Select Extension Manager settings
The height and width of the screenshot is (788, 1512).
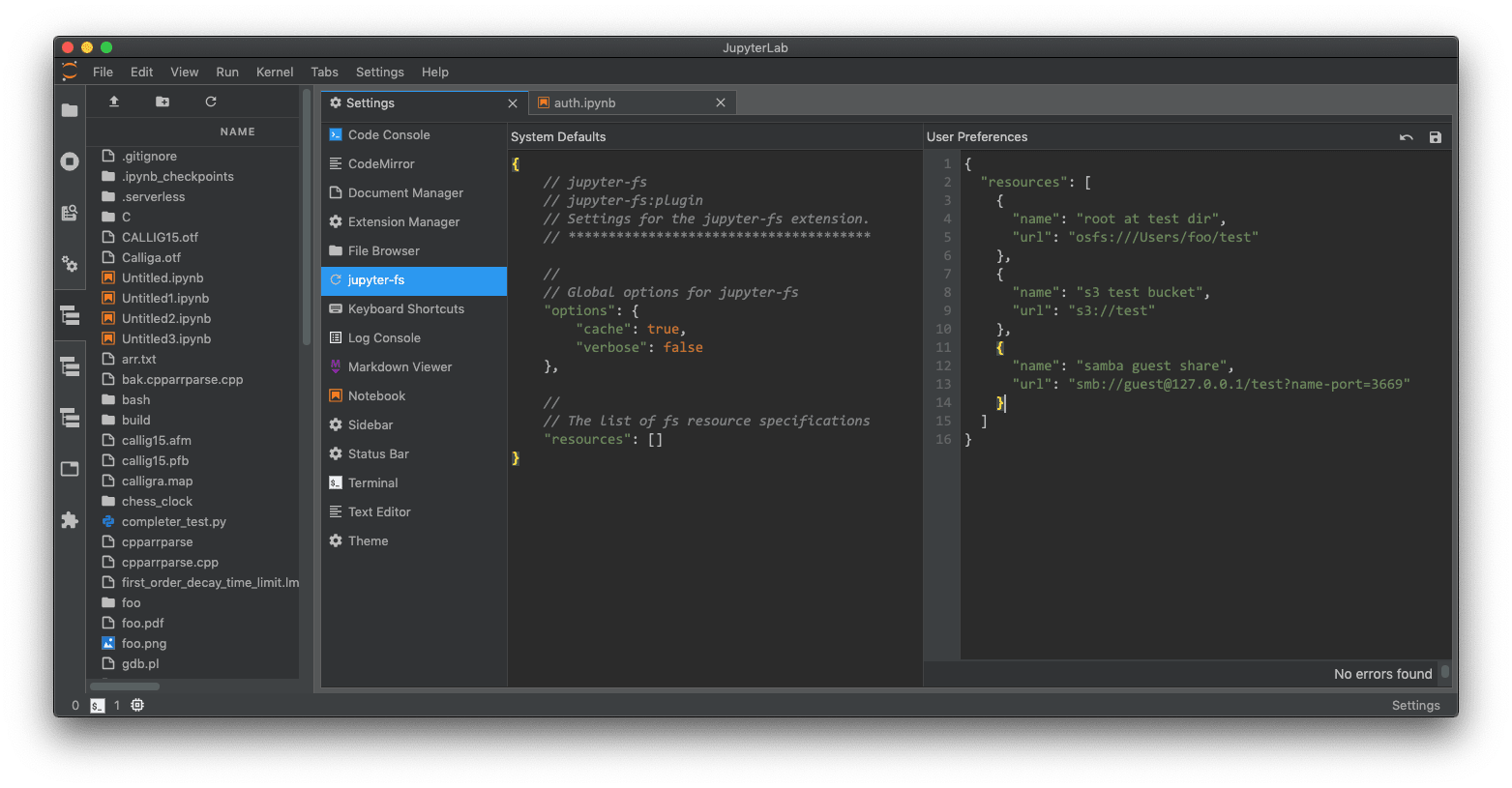click(x=414, y=222)
